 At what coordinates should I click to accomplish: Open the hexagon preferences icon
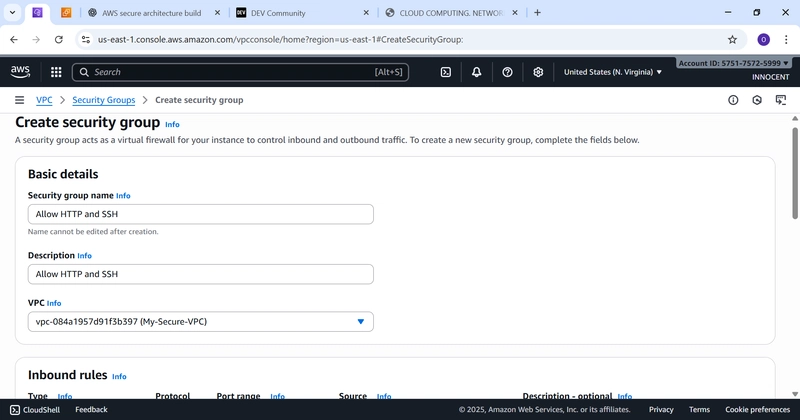click(757, 100)
